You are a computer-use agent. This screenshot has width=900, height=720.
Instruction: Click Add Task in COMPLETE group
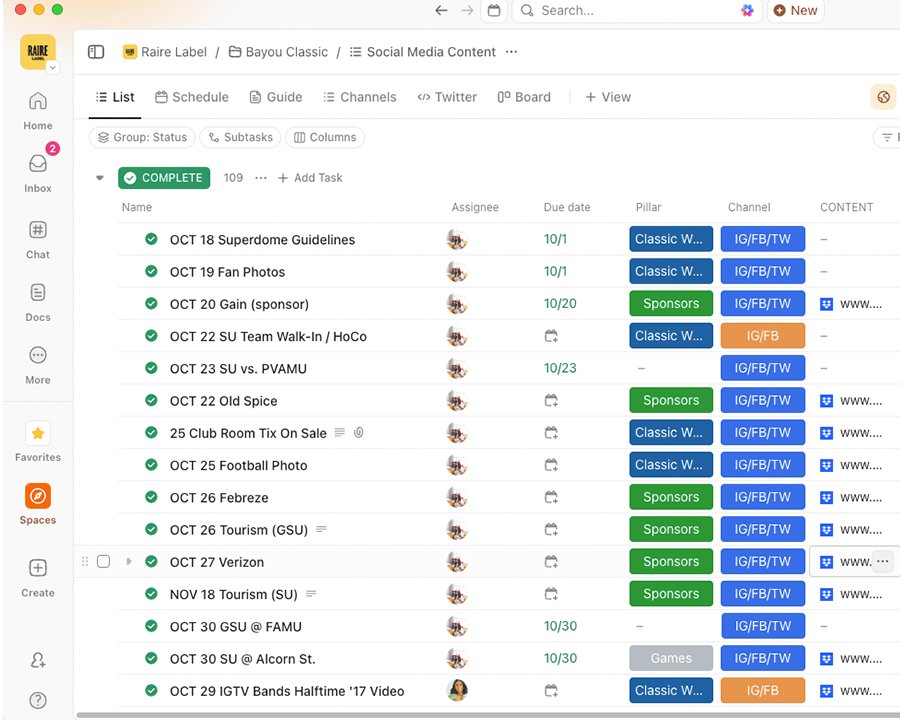click(x=310, y=178)
